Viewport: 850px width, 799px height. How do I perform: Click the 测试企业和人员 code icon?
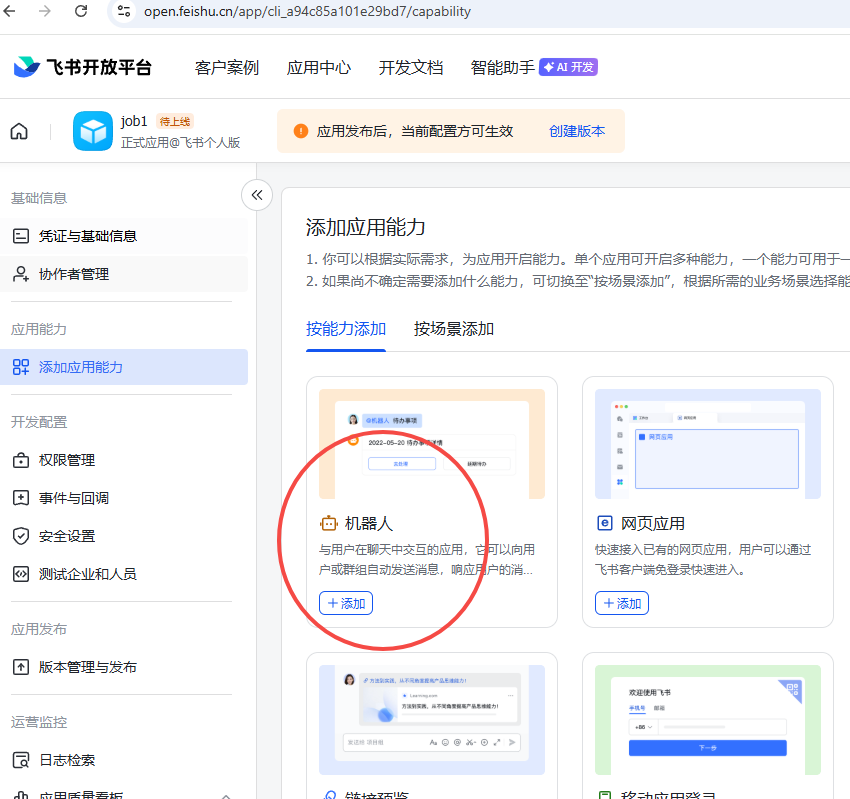pyautogui.click(x=21, y=574)
